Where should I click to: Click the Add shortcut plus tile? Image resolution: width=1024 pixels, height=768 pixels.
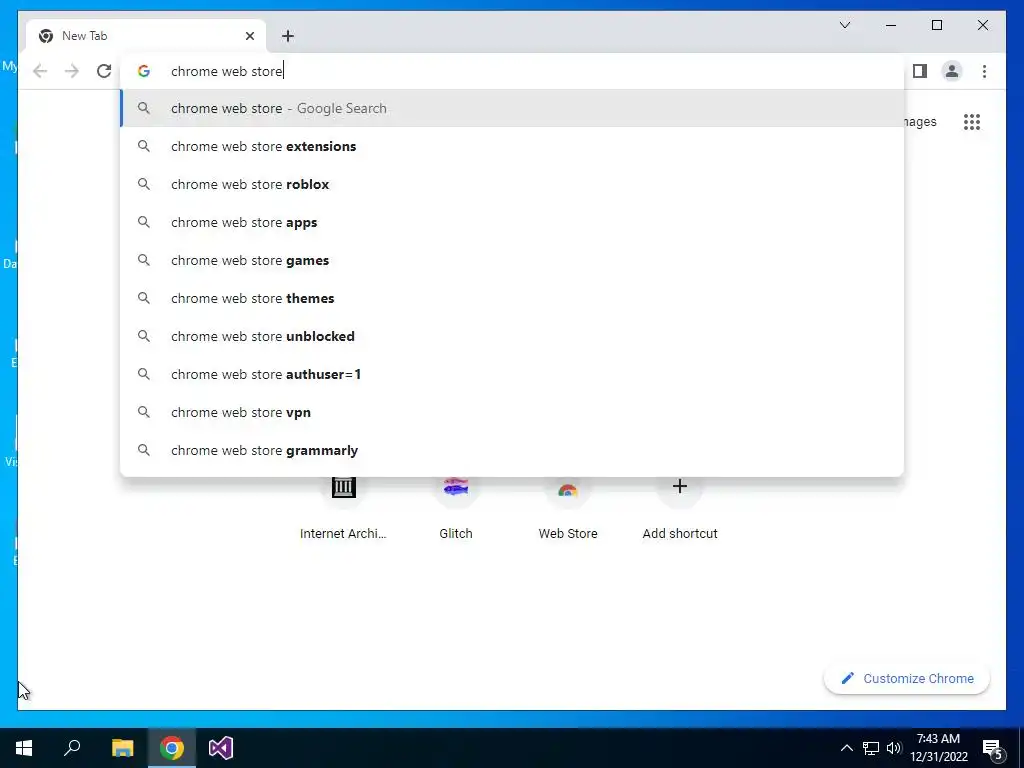680,508
